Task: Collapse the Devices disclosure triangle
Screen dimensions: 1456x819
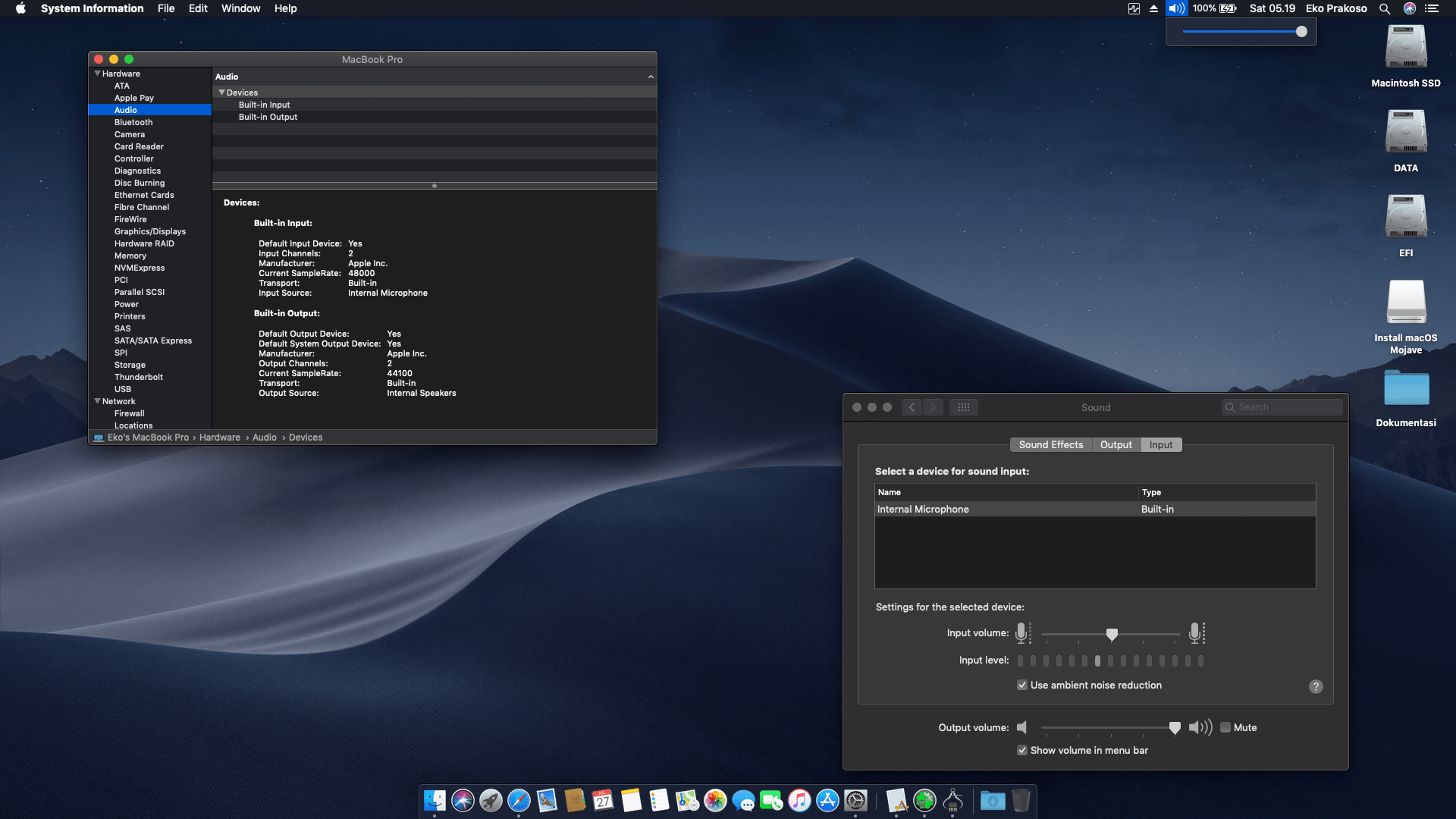Action: [x=221, y=93]
